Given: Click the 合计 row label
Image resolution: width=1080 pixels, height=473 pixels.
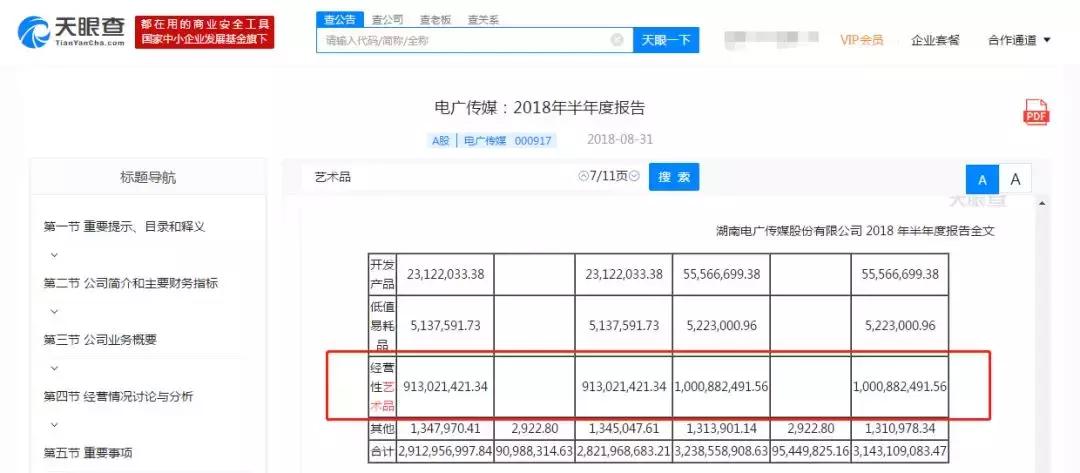Looking at the screenshot, I should (x=382, y=451).
